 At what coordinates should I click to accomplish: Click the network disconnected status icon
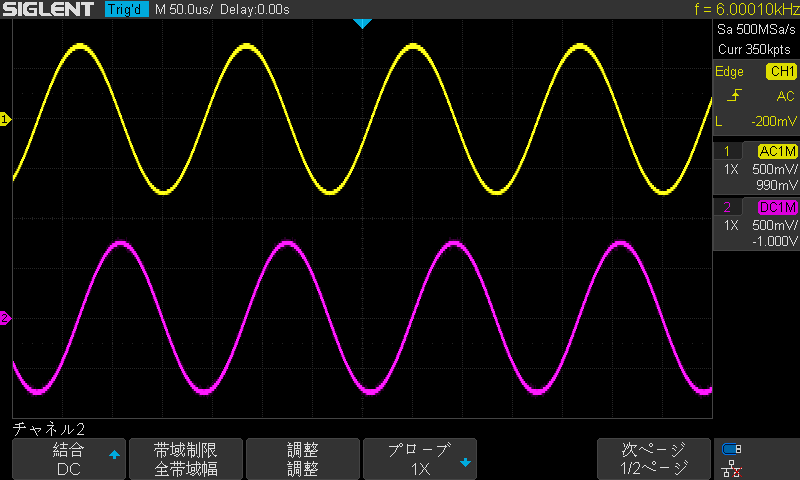pos(732,468)
